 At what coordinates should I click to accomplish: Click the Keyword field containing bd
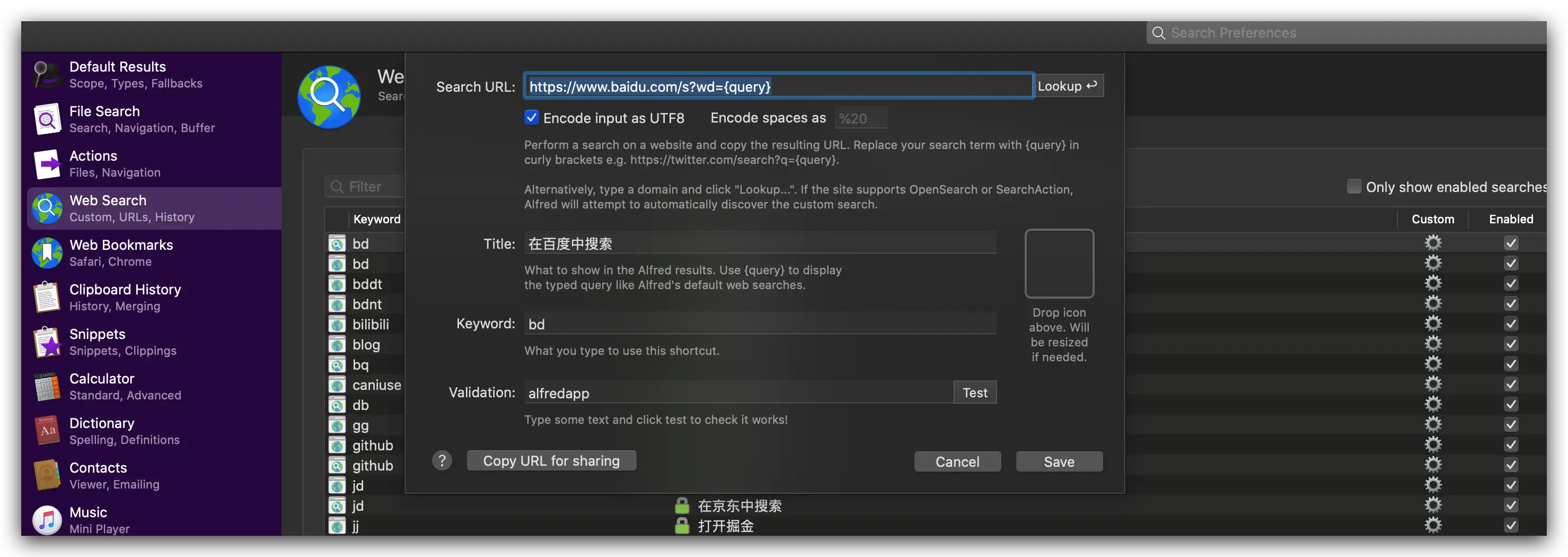(x=760, y=324)
